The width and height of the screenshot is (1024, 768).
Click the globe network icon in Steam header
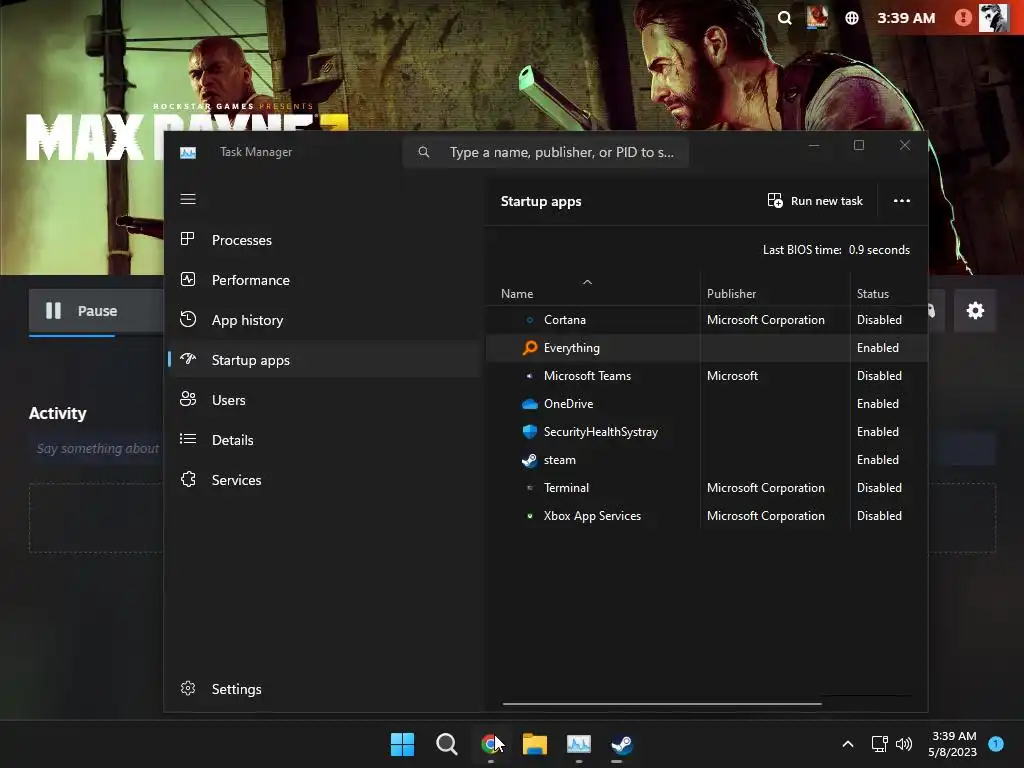(852, 18)
